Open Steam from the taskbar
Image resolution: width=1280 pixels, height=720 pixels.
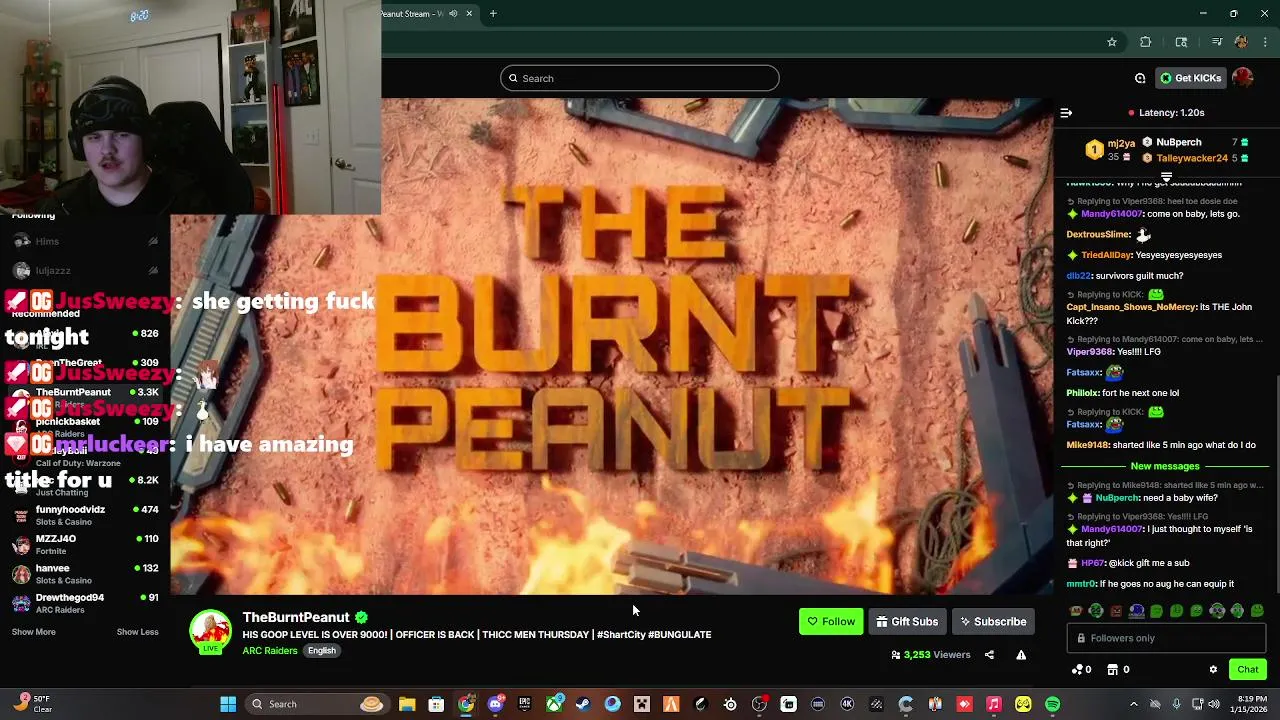(x=583, y=704)
